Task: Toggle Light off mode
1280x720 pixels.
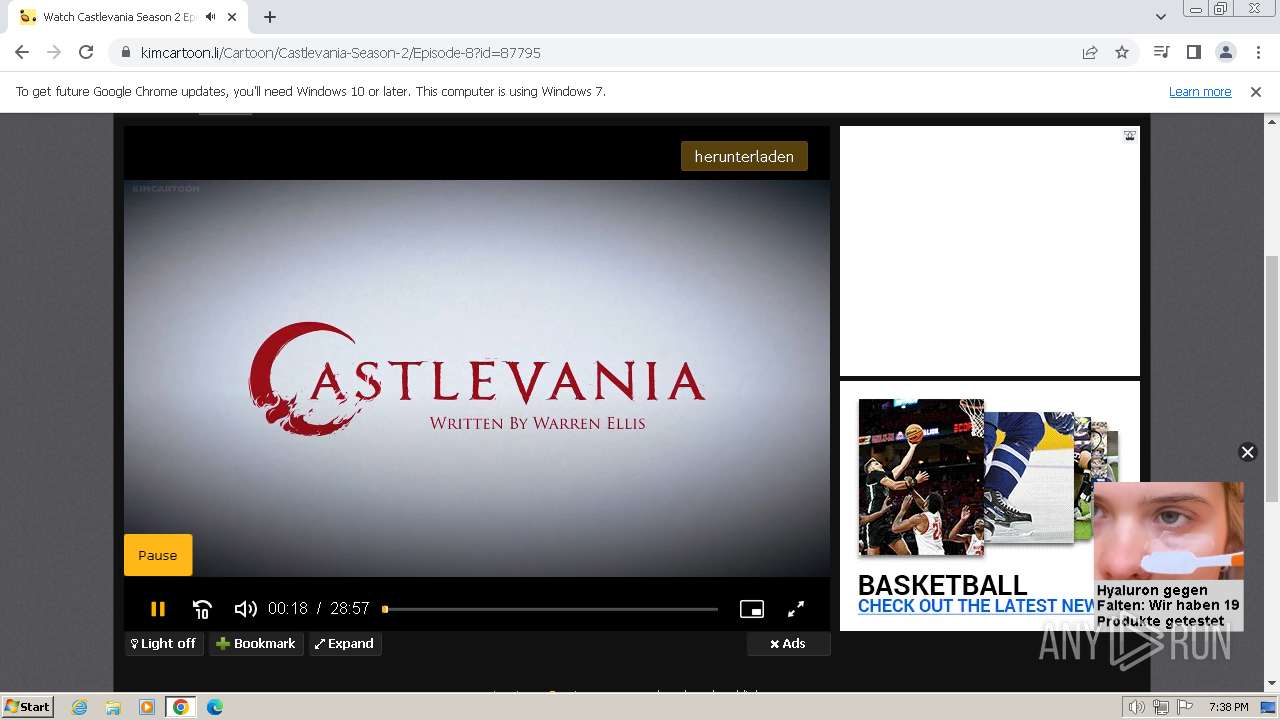Action: pyautogui.click(x=164, y=644)
